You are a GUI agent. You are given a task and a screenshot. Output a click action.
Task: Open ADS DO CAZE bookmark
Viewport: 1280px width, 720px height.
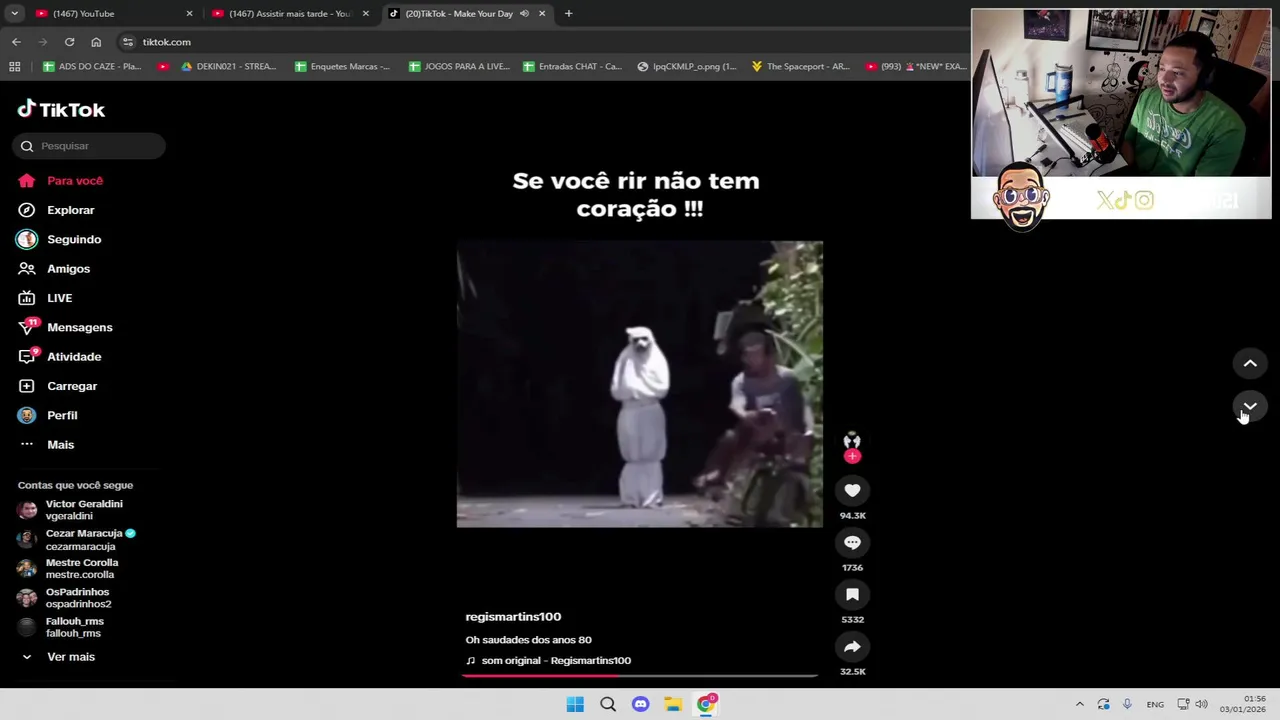pyautogui.click(x=92, y=67)
